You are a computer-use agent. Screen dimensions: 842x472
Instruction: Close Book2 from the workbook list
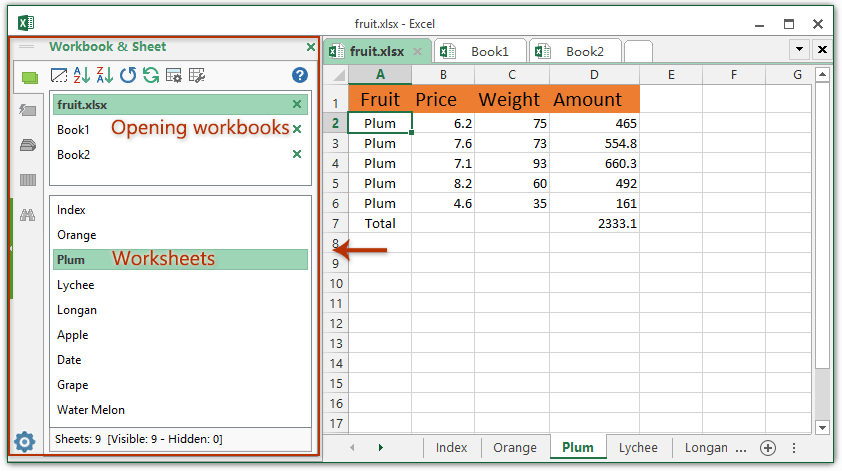pos(297,155)
